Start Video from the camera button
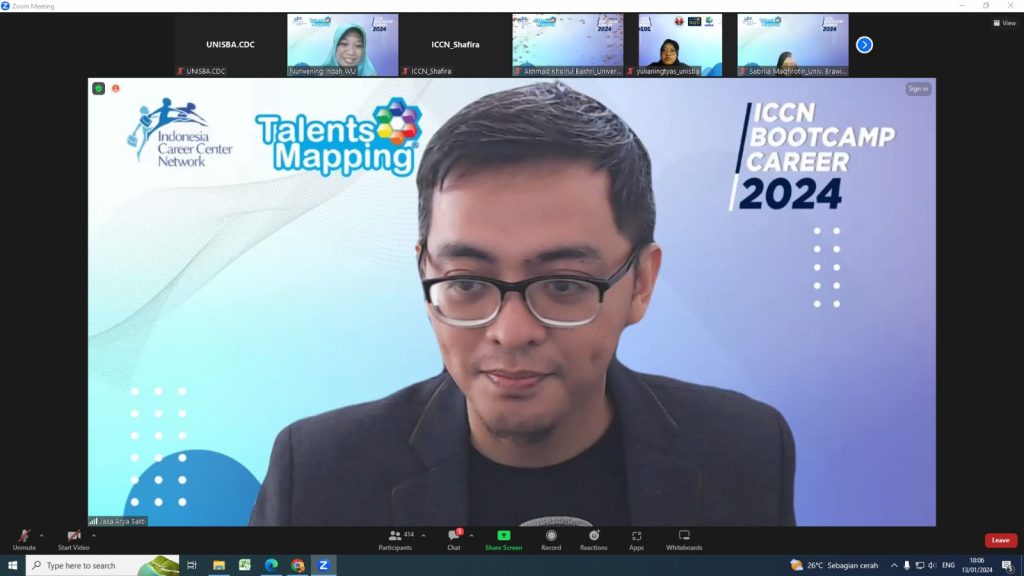Screen dimensions: 1024x576 click(x=73, y=538)
